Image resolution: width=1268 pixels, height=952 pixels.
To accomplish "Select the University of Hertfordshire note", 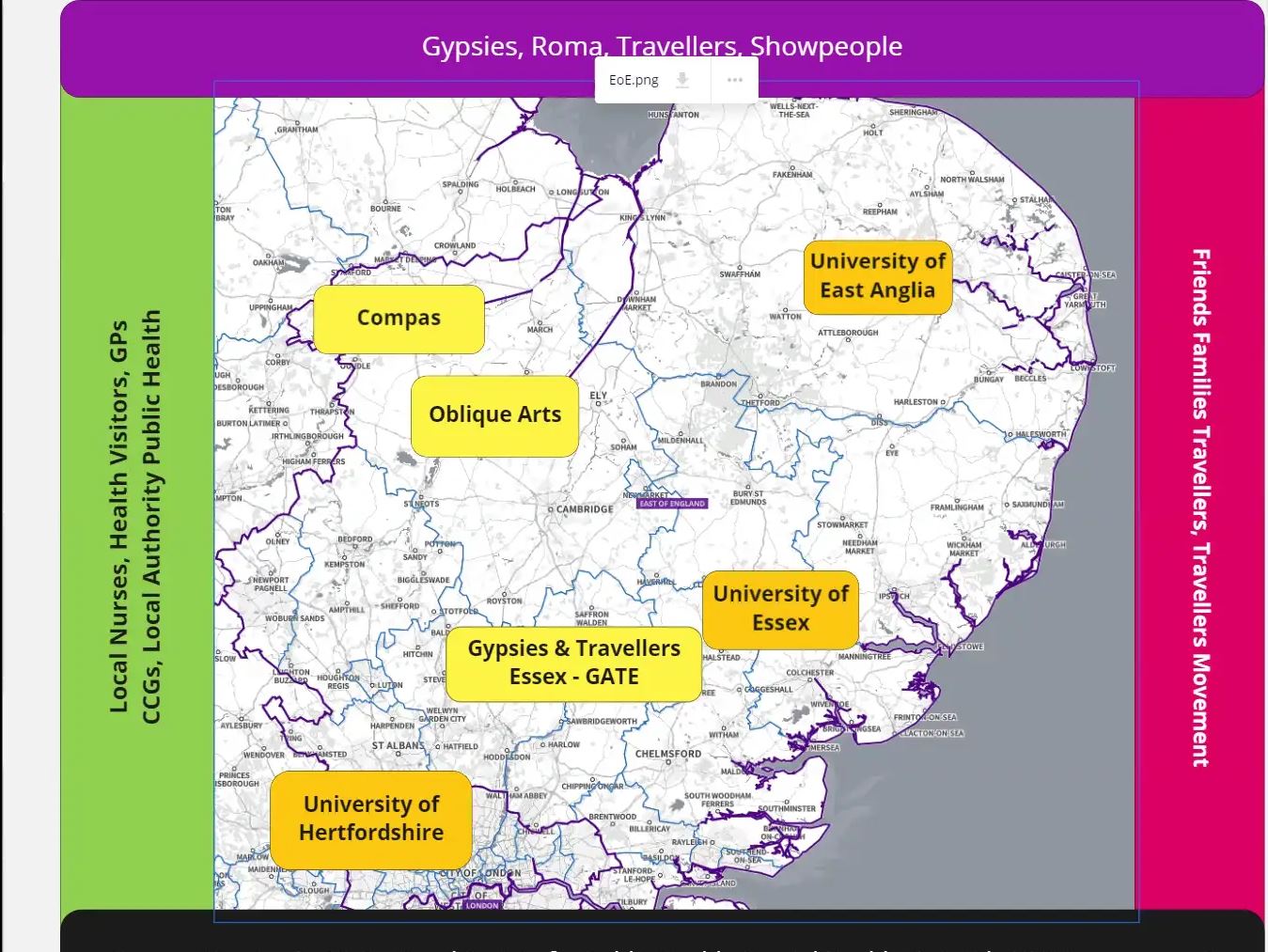I will click(x=371, y=819).
